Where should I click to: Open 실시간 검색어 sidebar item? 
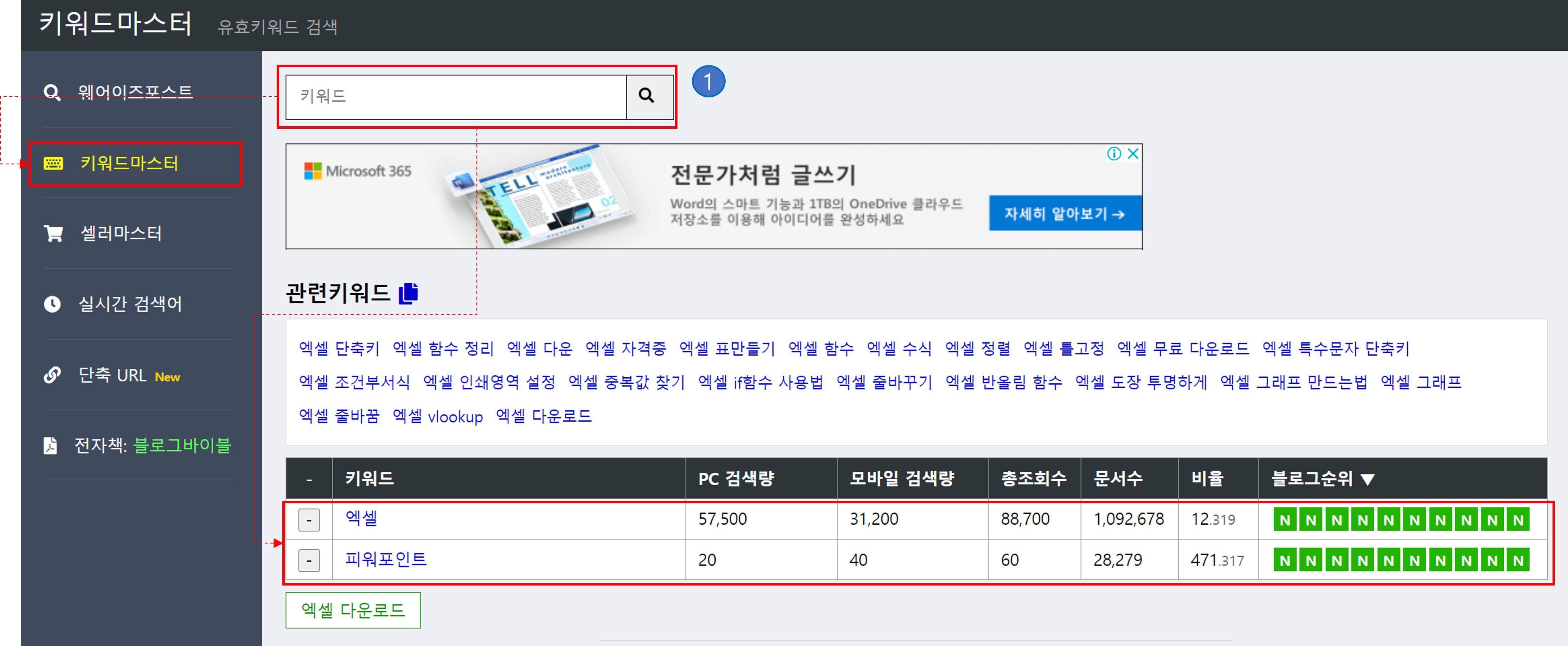pos(130,304)
